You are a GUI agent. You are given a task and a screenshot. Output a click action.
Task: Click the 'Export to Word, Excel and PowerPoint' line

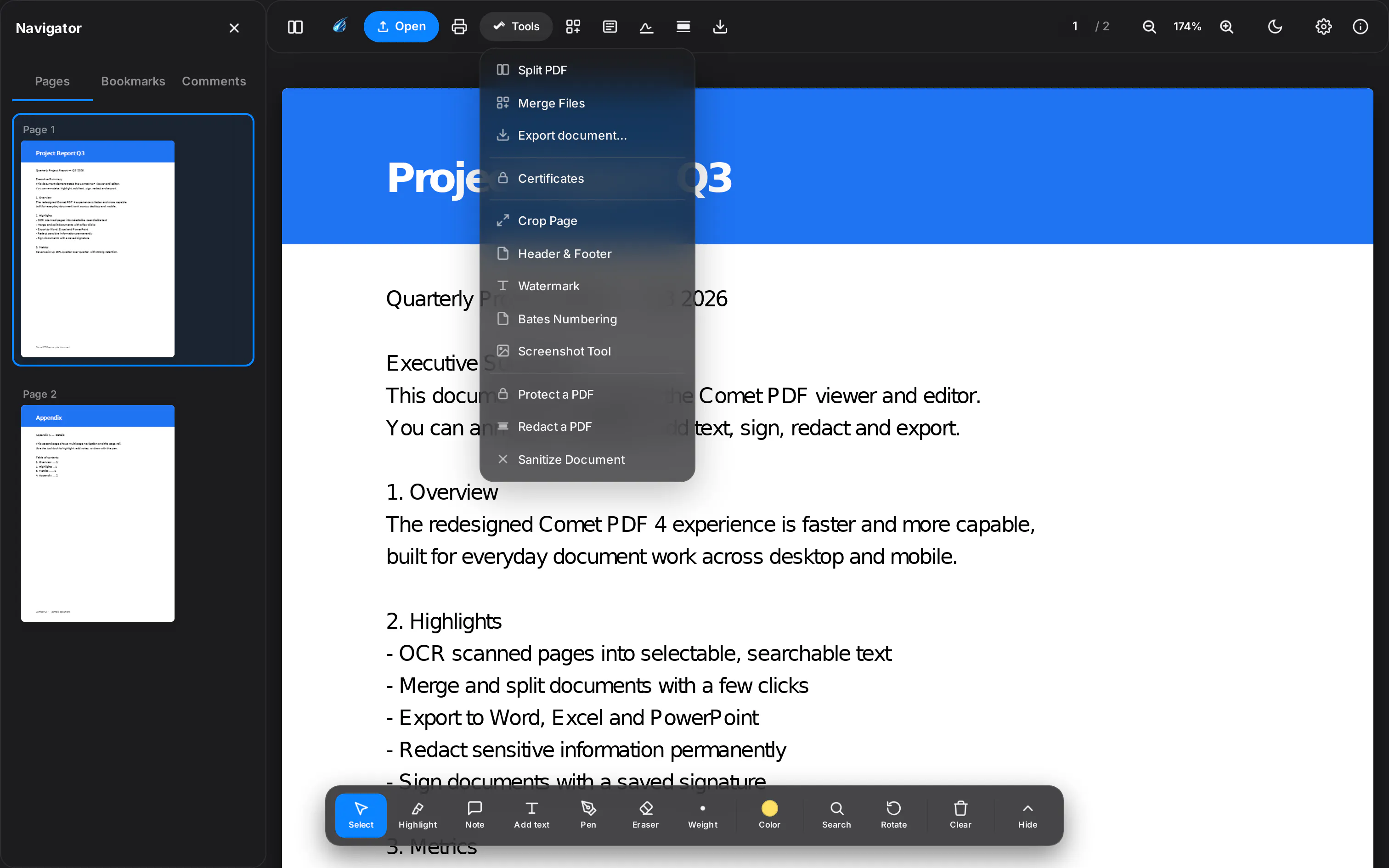click(x=573, y=717)
